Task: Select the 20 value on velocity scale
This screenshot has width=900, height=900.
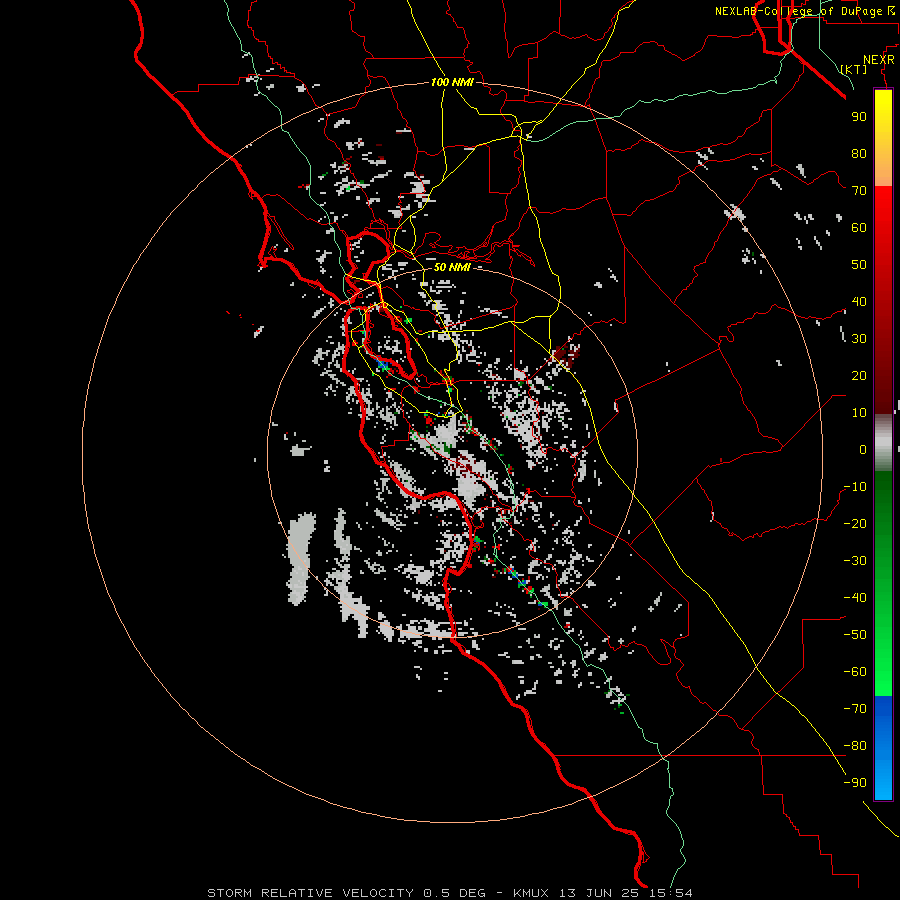Action: (859, 376)
